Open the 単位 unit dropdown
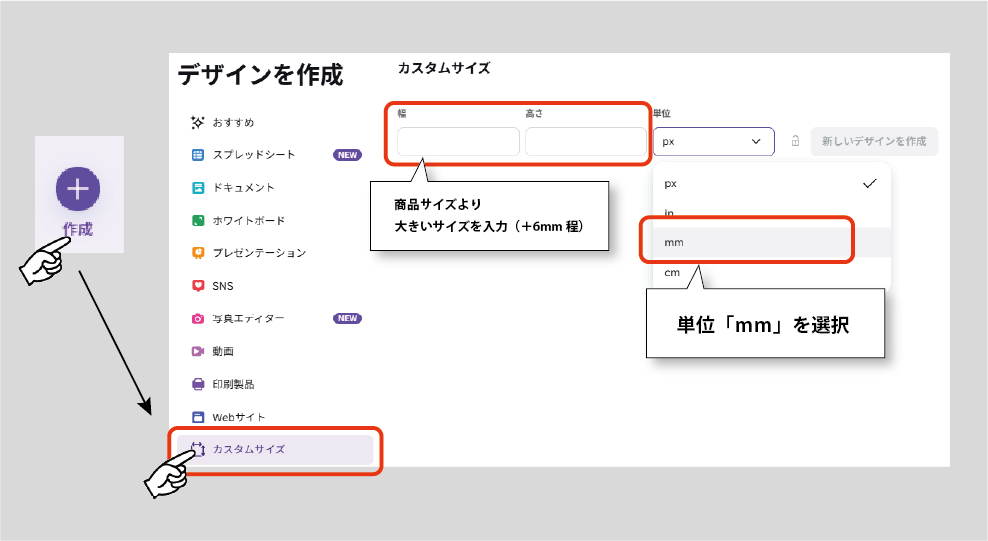This screenshot has width=988, height=541. coord(713,142)
